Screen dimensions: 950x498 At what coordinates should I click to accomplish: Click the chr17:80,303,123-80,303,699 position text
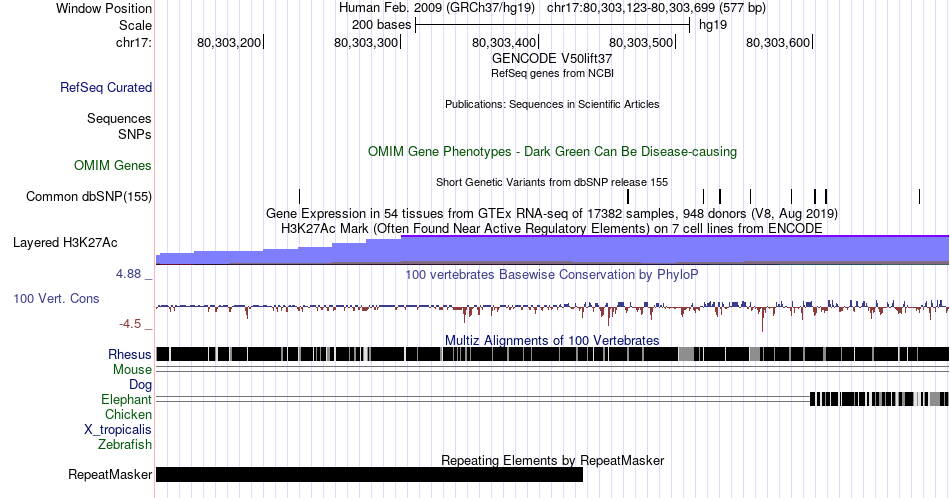pyautogui.click(x=656, y=8)
